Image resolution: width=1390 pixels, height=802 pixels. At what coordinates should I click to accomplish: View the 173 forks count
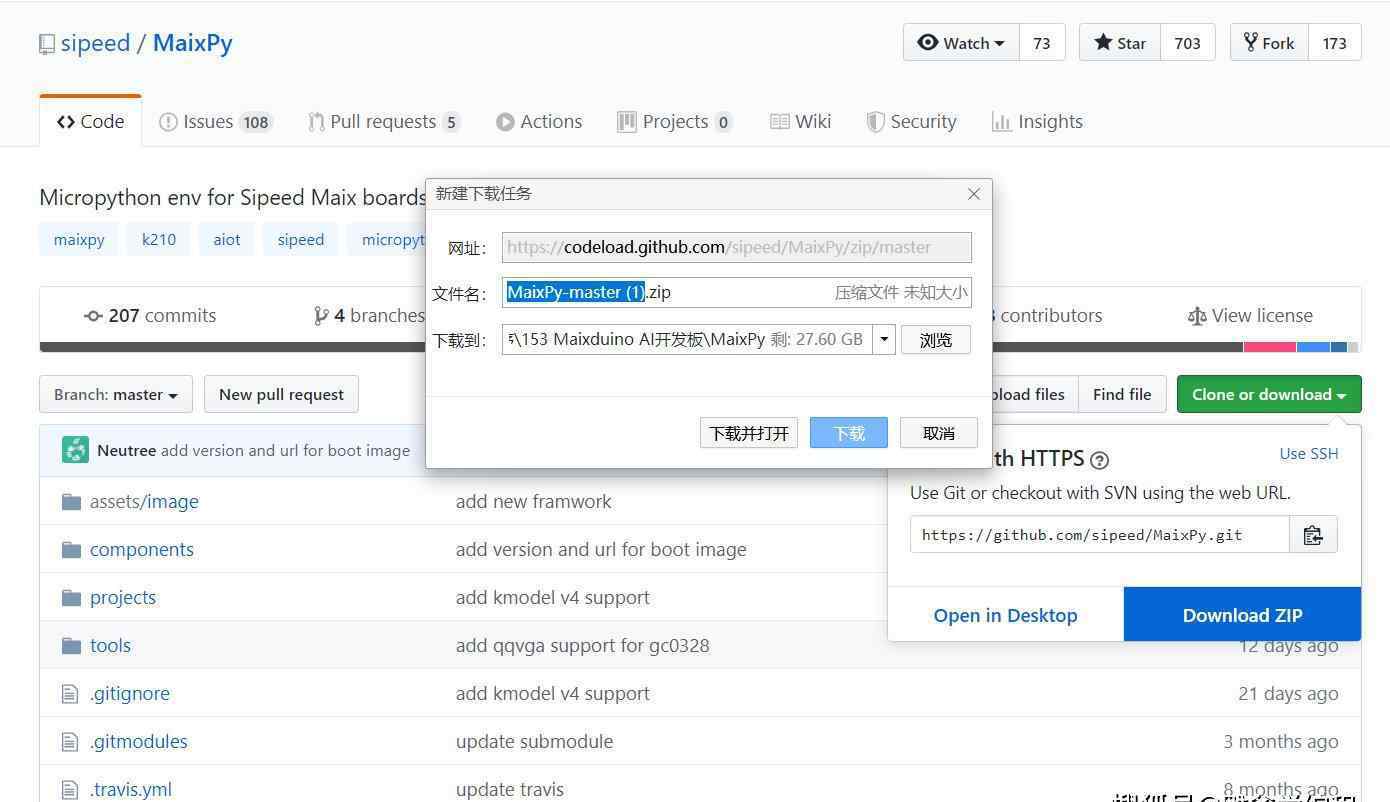pyautogui.click(x=1334, y=43)
